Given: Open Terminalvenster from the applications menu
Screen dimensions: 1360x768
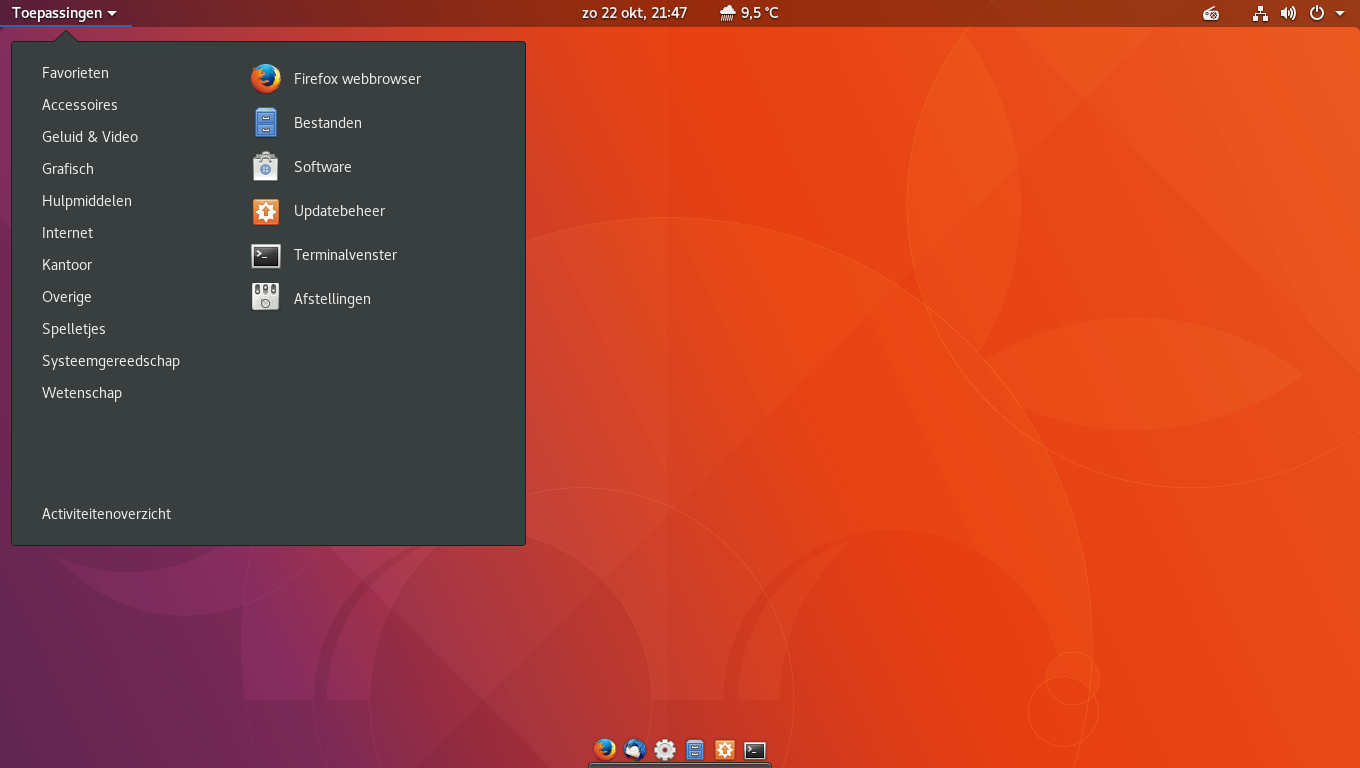Looking at the screenshot, I should pyautogui.click(x=344, y=255).
